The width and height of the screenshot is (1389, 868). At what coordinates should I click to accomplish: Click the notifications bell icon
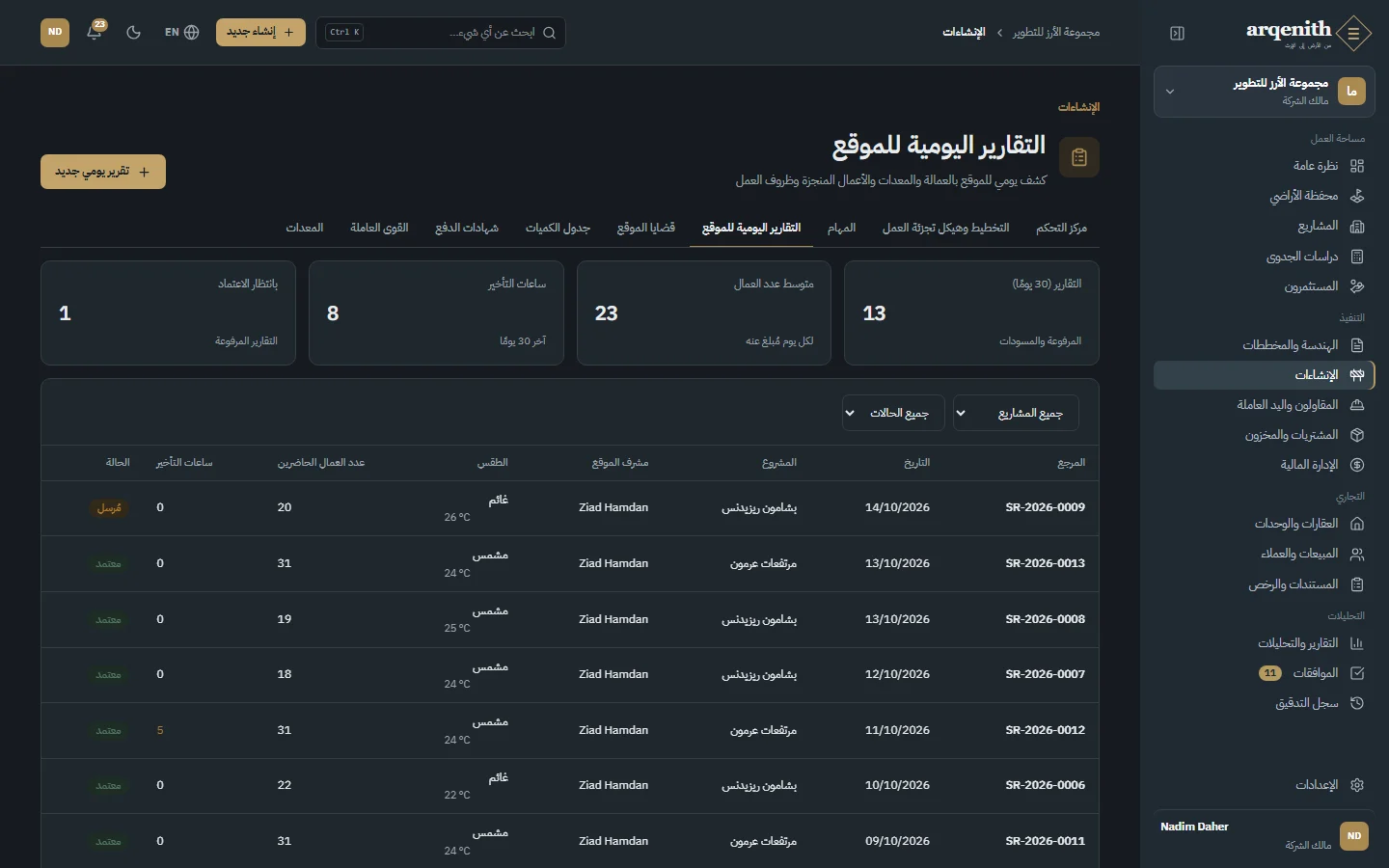point(95,32)
